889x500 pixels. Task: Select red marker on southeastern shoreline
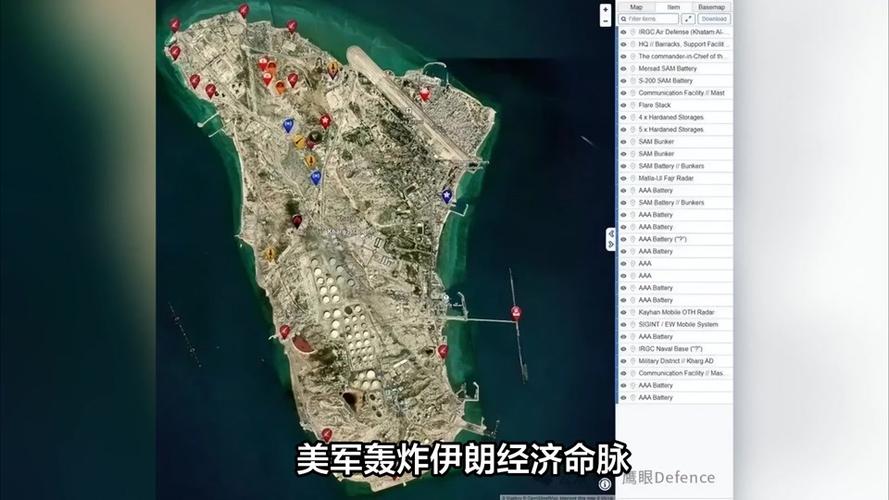(x=442, y=351)
